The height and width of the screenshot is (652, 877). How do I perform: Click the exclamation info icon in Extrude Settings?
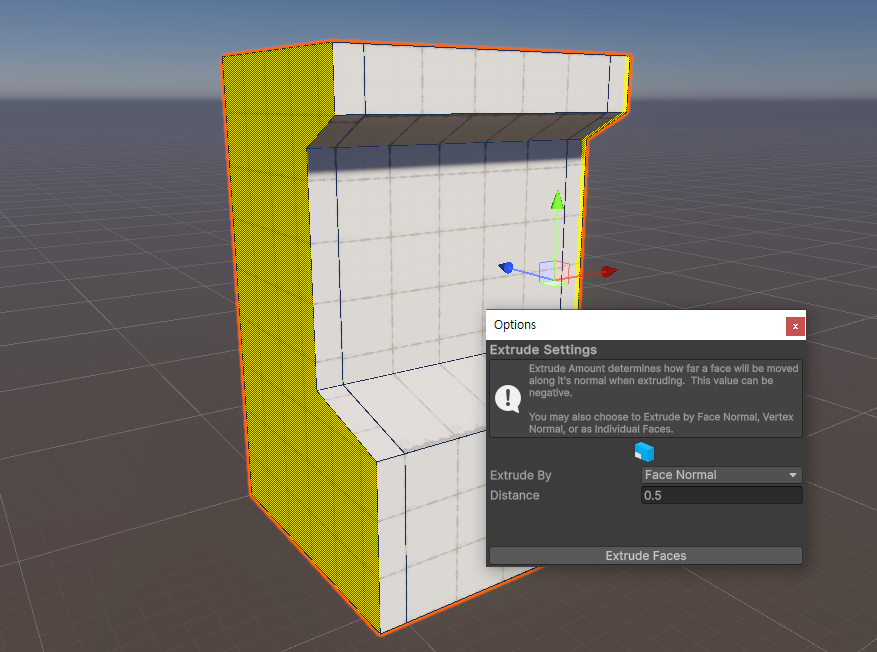[x=508, y=398]
